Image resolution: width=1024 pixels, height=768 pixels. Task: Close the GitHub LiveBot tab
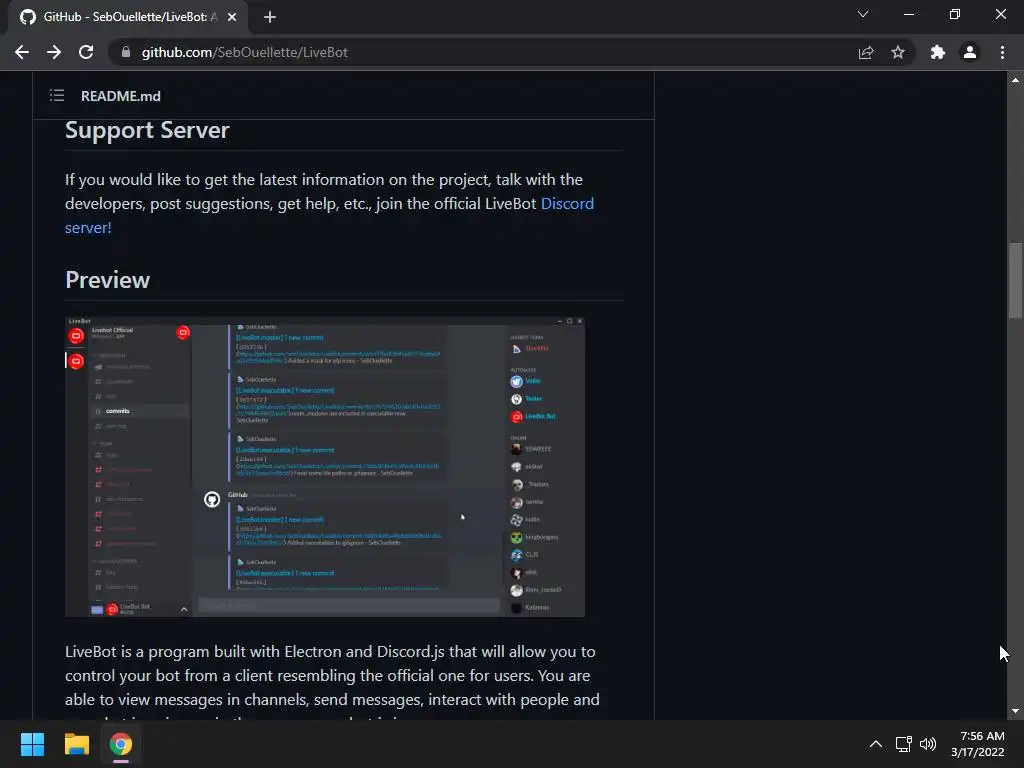point(232,17)
